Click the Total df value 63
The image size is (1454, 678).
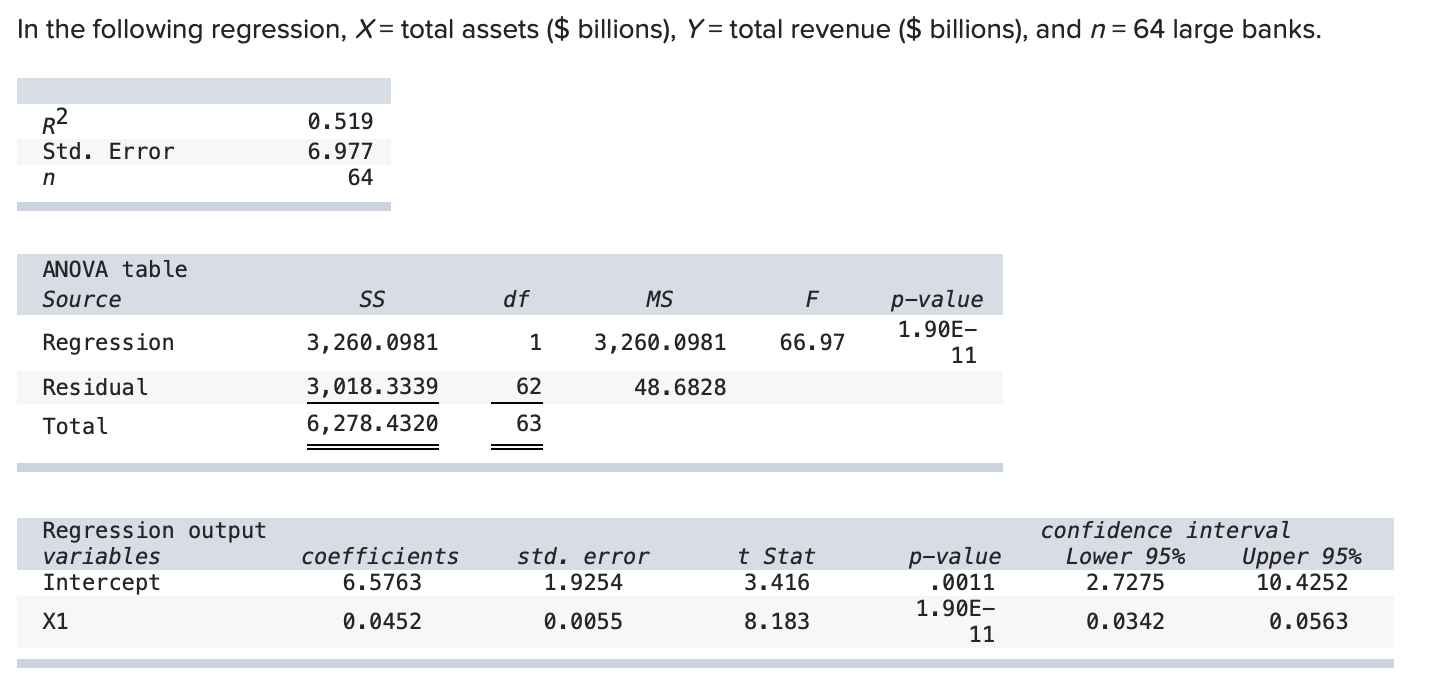pos(528,423)
